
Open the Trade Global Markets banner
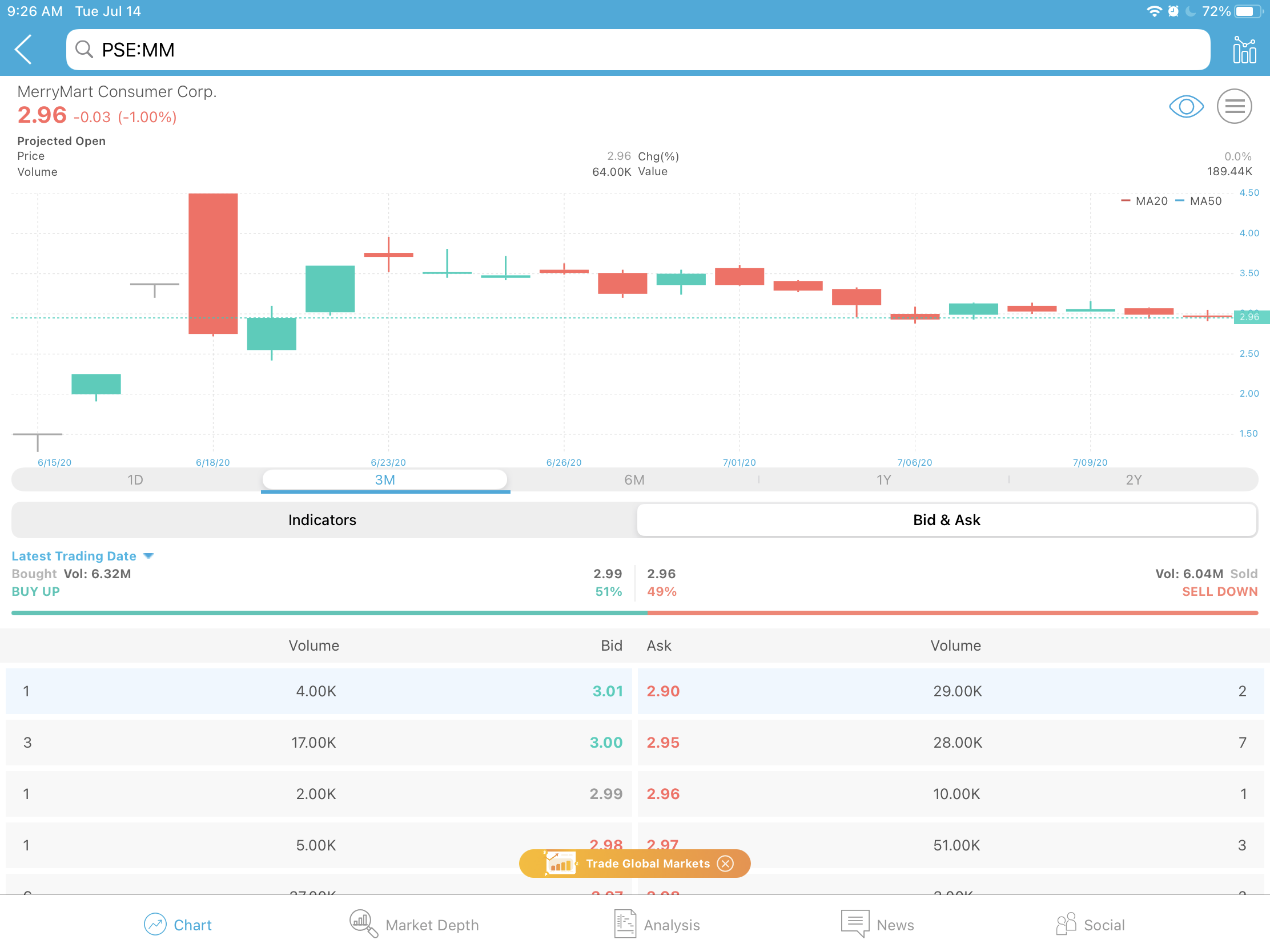coord(635,864)
